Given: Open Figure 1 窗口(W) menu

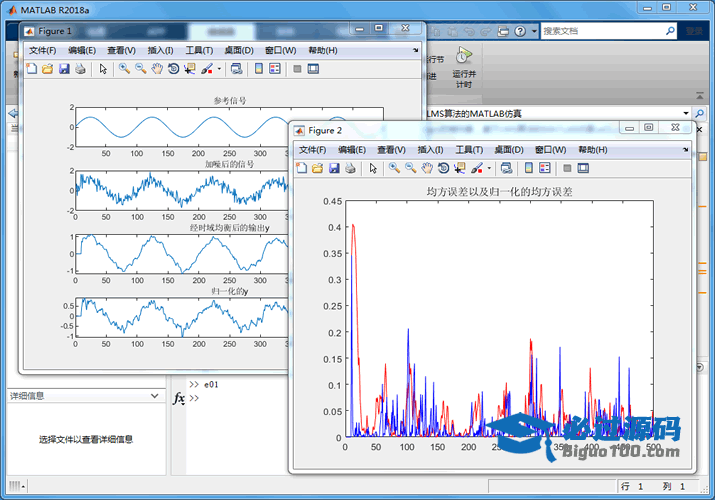Looking at the screenshot, I should 280,50.
